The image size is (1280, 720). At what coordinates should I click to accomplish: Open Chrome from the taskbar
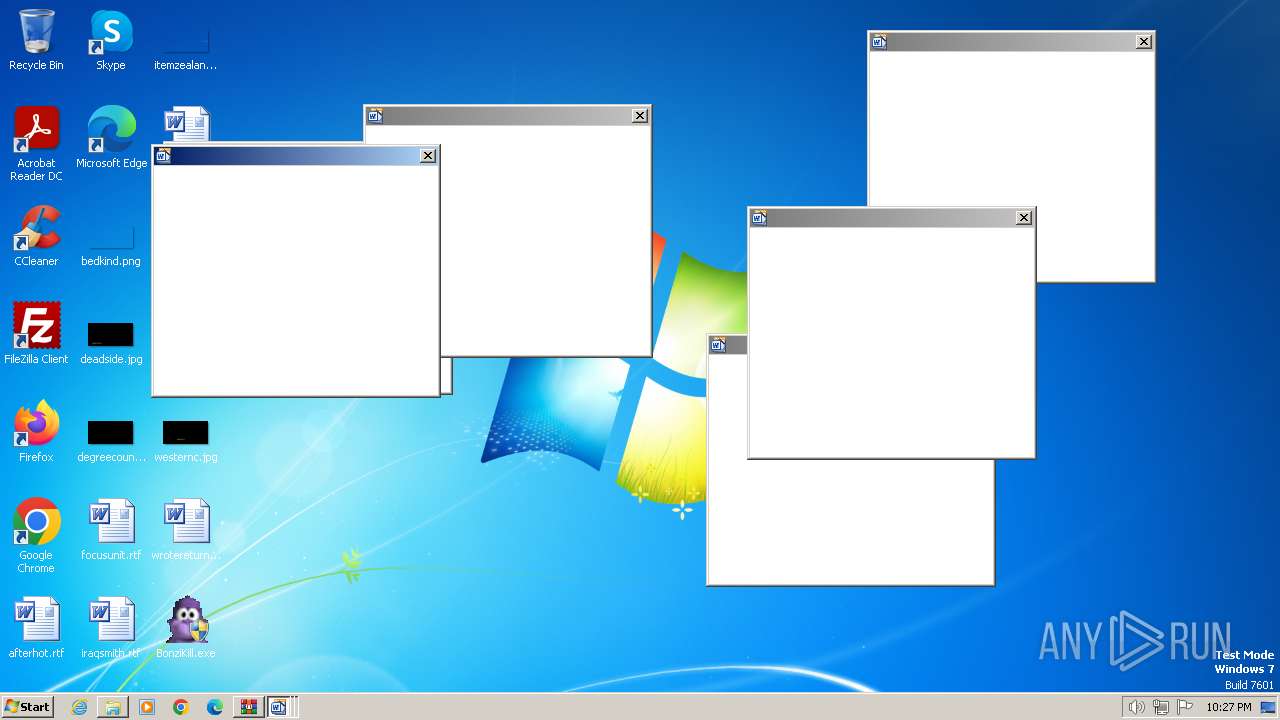tap(181, 707)
